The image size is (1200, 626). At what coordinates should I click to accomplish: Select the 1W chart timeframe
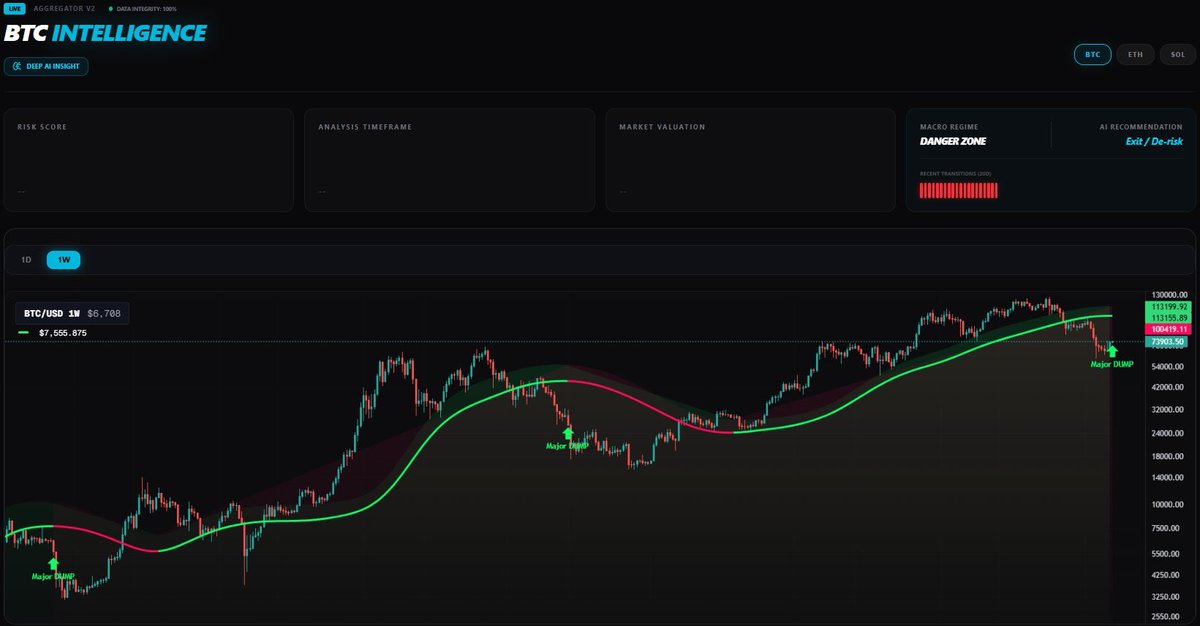pos(63,260)
